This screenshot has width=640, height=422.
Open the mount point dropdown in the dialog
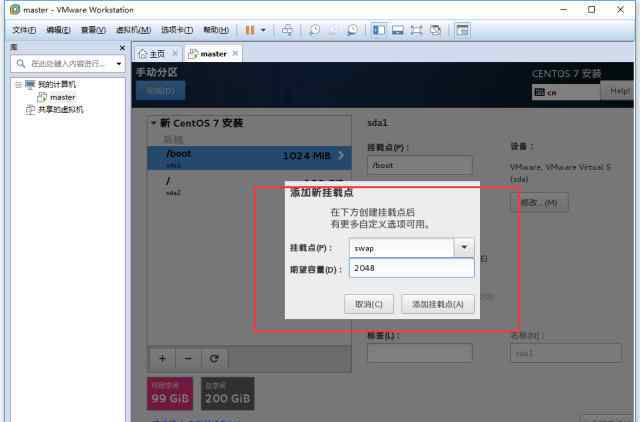464,247
